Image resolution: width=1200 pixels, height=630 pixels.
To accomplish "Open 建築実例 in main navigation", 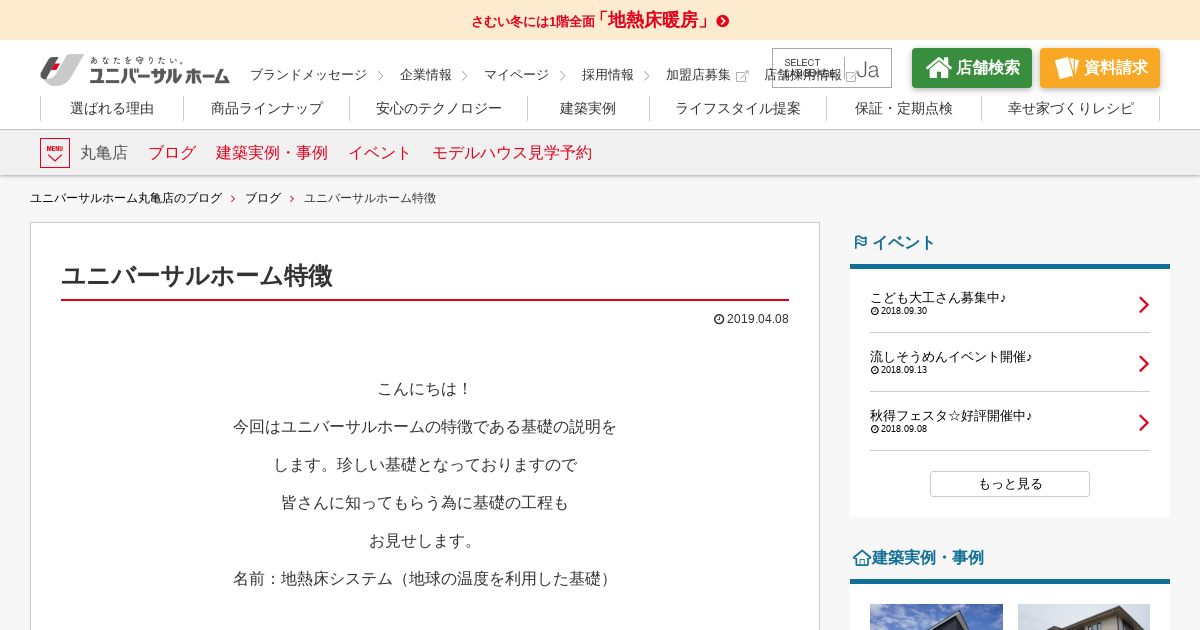I will [x=588, y=108].
